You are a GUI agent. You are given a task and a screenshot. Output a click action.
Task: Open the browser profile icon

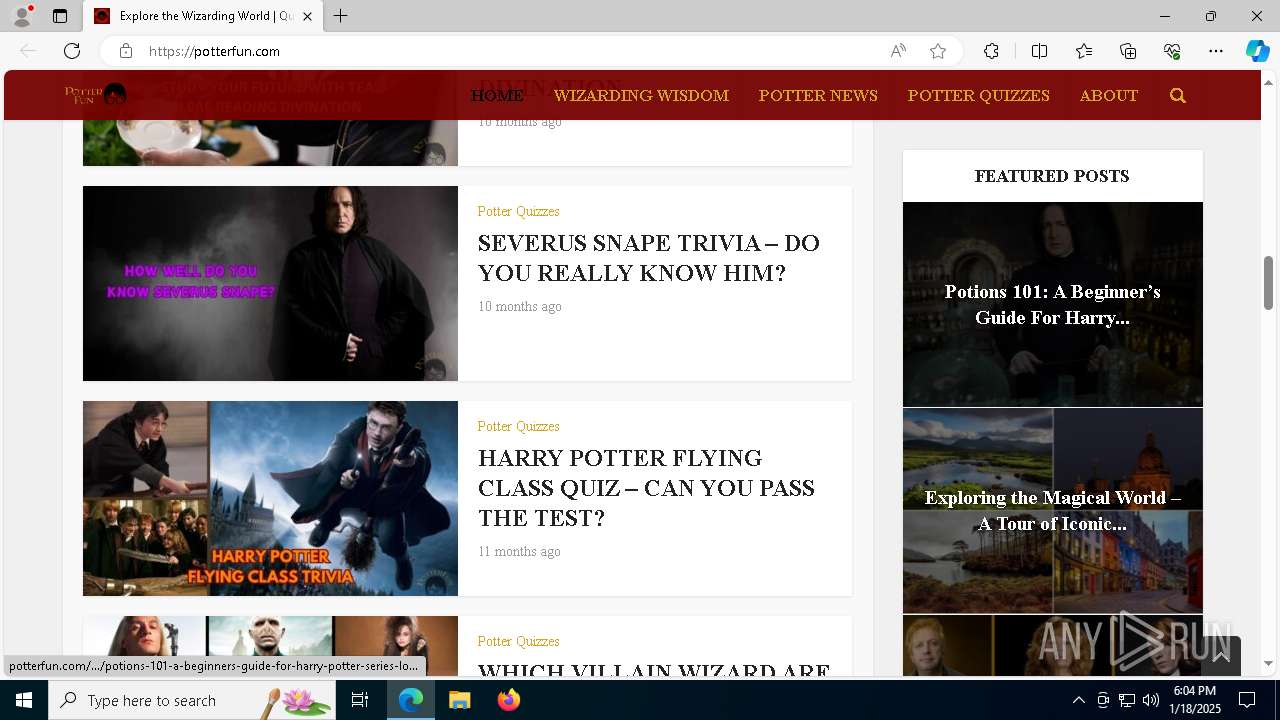click(x=22, y=16)
